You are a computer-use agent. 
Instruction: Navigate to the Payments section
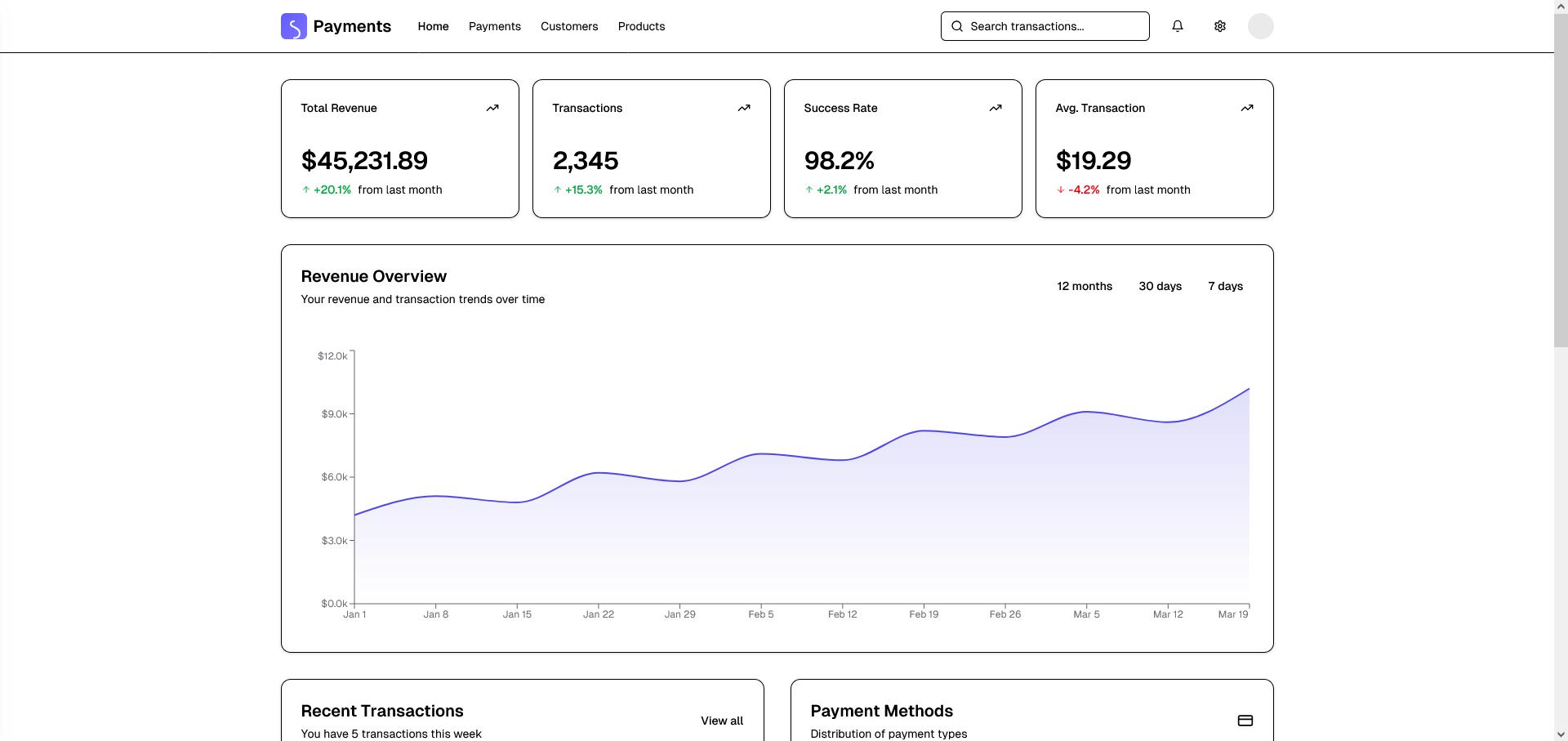click(x=494, y=26)
